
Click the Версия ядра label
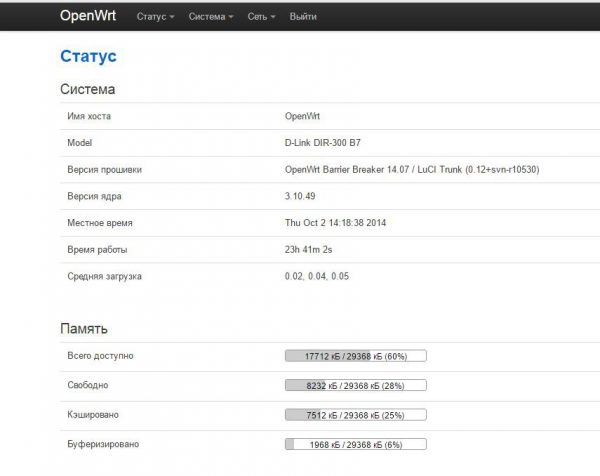point(94,196)
